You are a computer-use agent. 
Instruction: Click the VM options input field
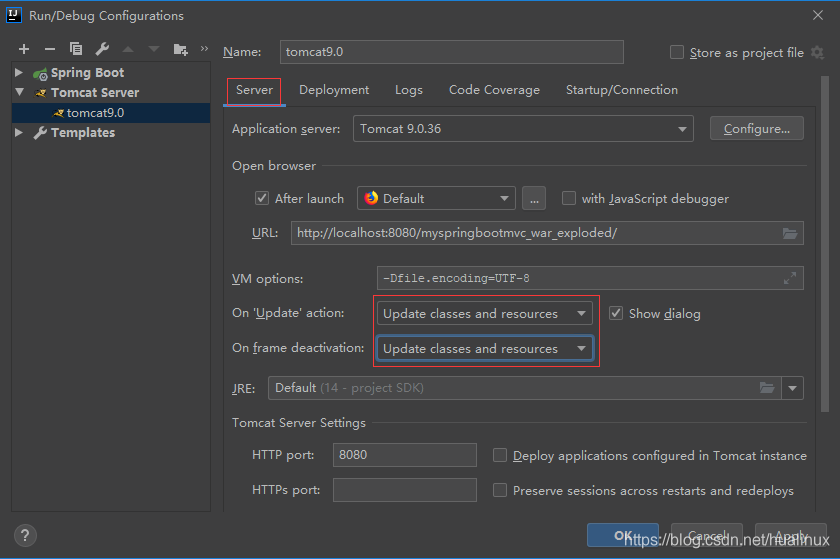point(590,278)
